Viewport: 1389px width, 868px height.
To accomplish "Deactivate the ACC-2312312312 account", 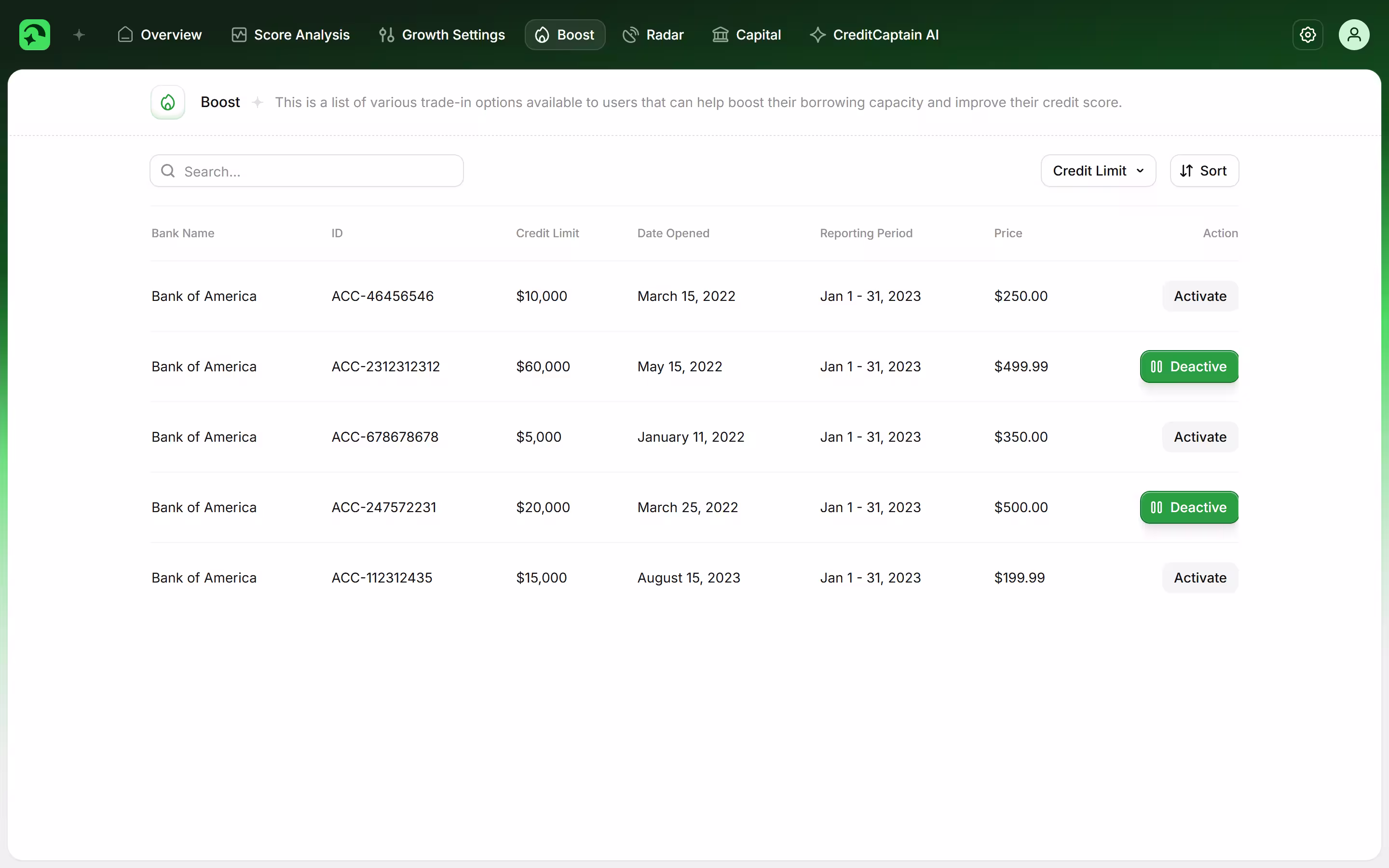I will point(1189,366).
